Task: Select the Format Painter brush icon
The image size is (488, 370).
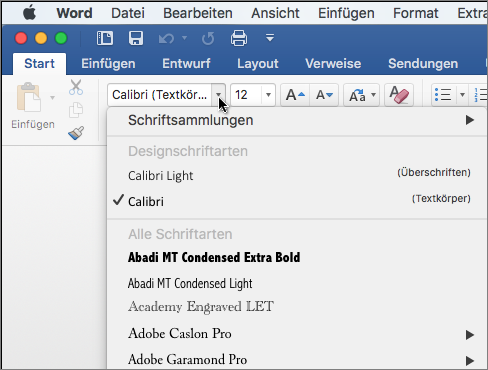Action: point(76,133)
